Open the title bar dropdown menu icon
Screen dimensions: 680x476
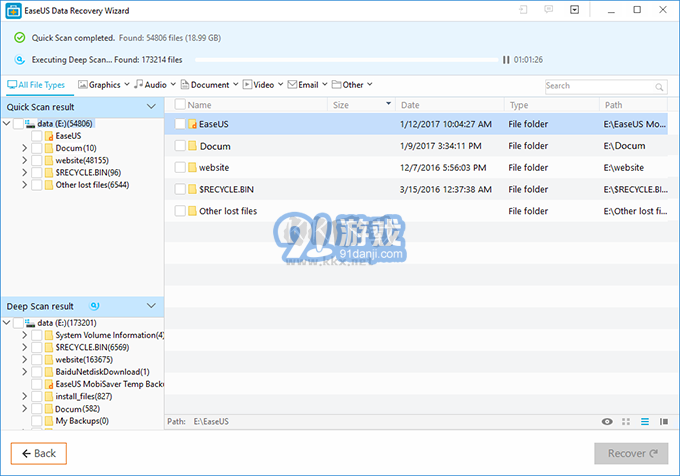pyautogui.click(x=574, y=10)
